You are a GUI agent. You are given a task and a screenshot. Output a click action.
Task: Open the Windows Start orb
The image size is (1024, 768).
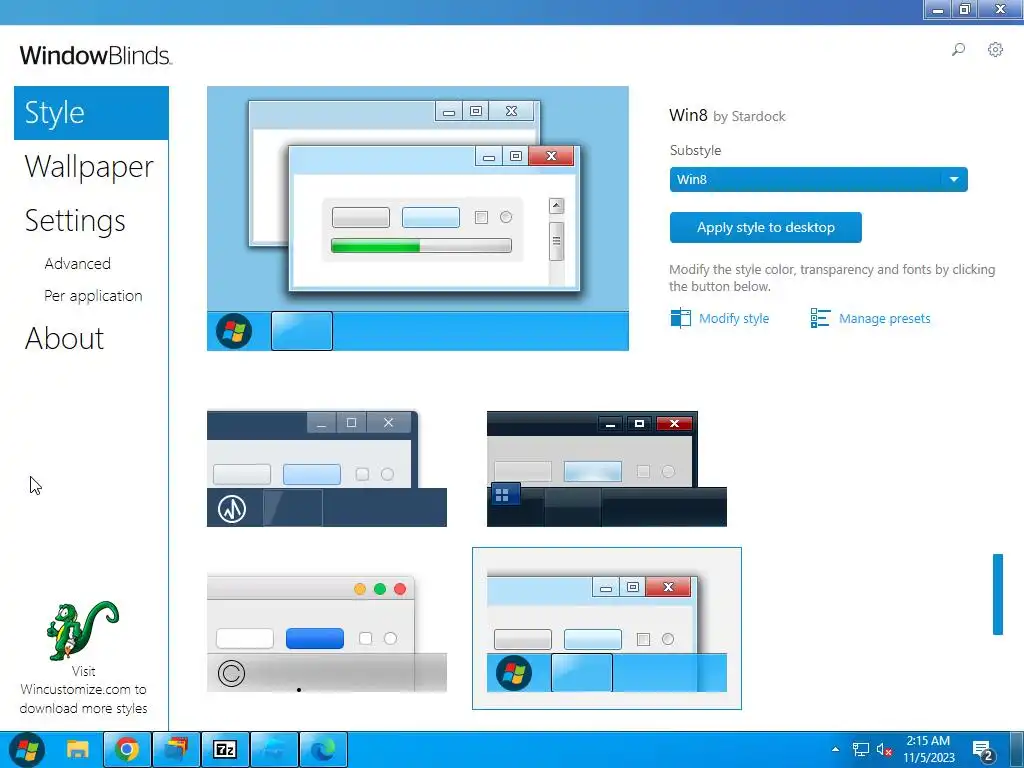click(x=26, y=749)
